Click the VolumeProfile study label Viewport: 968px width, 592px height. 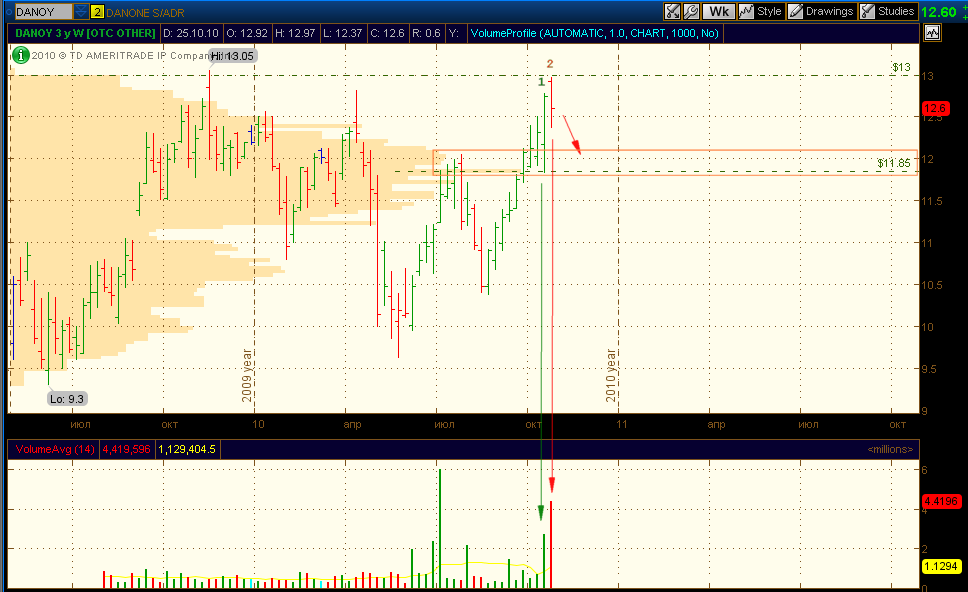595,33
